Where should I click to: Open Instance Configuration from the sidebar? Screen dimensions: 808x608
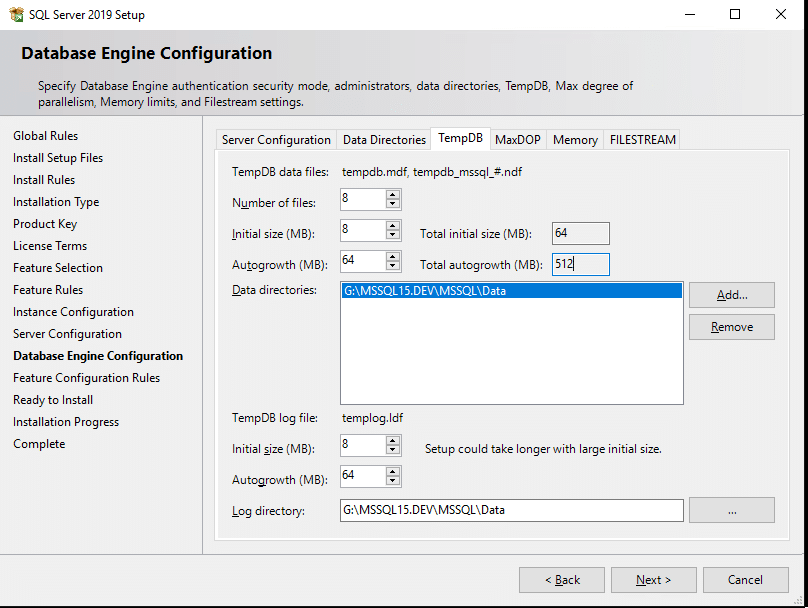pyautogui.click(x=73, y=311)
